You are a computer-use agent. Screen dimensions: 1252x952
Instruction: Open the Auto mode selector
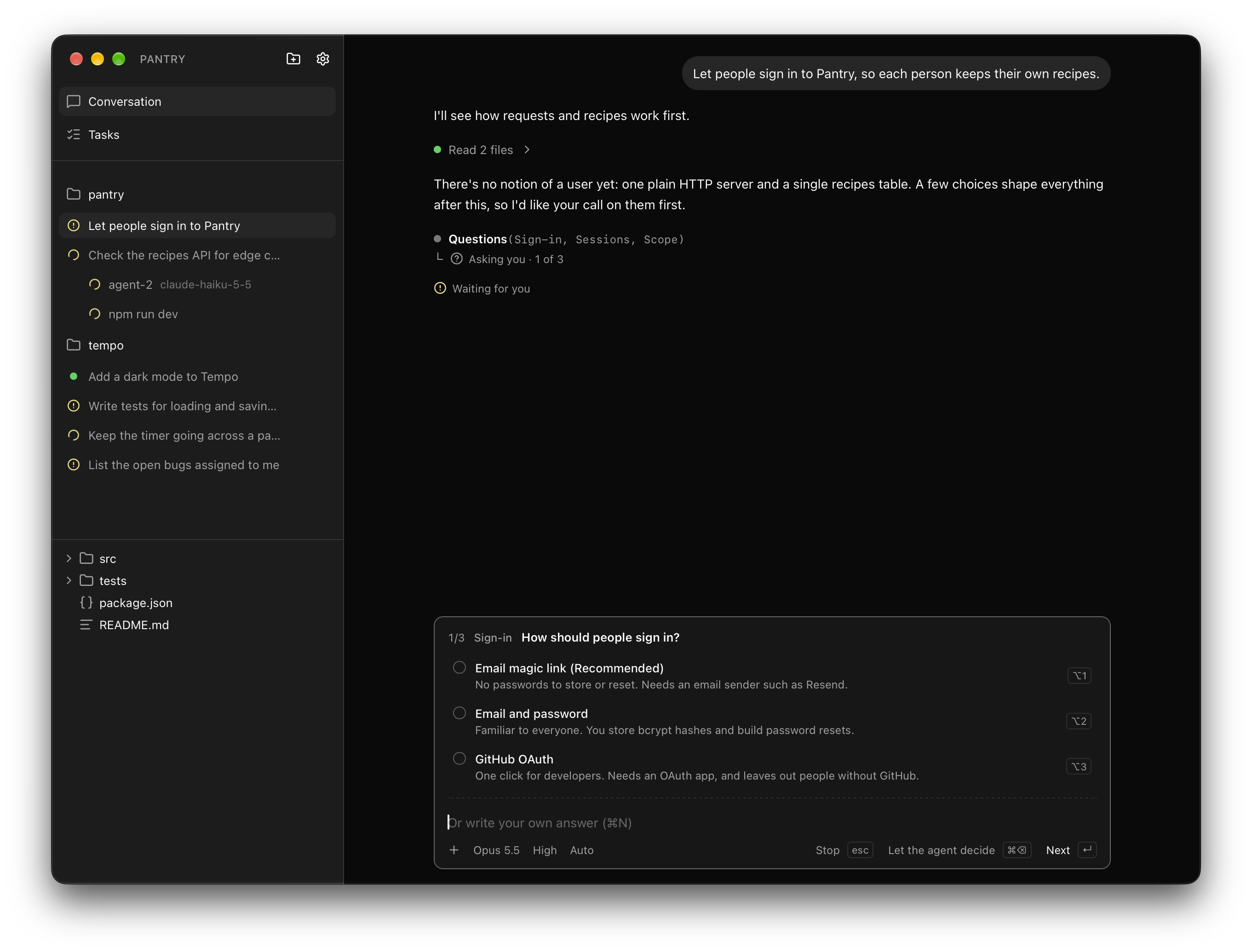point(581,850)
